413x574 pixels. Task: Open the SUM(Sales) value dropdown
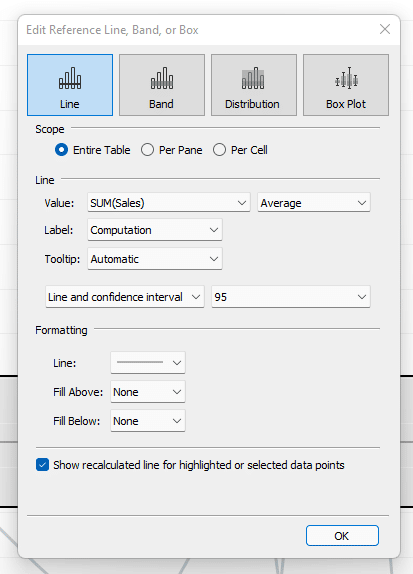(169, 202)
